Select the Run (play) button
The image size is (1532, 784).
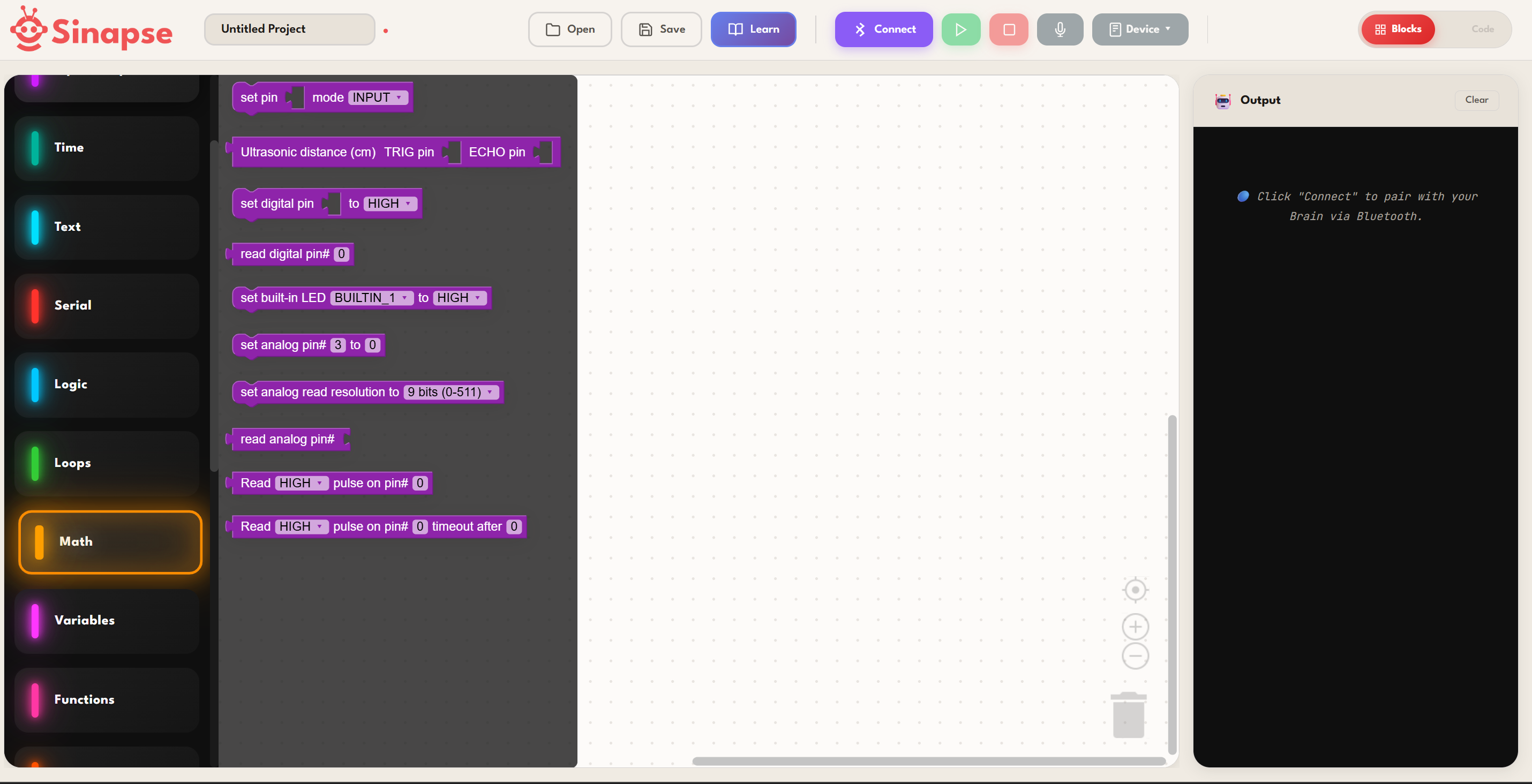pos(960,29)
